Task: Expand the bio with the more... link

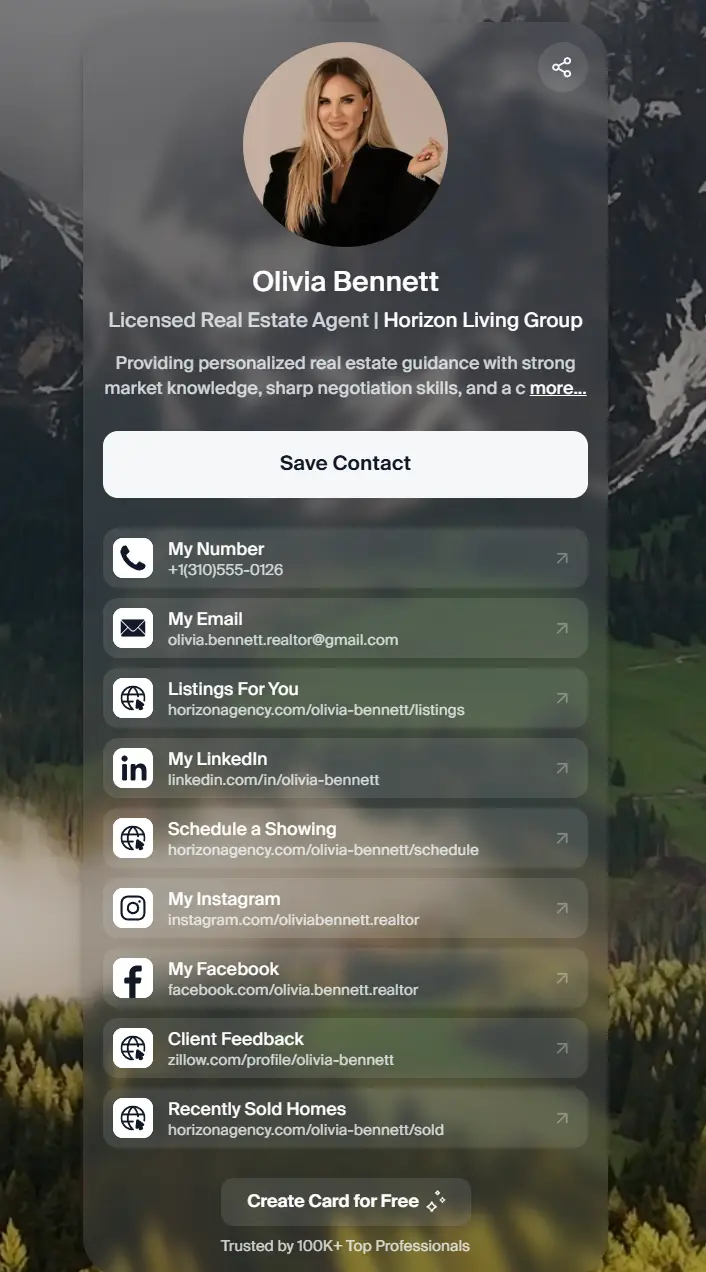Action: click(x=558, y=388)
